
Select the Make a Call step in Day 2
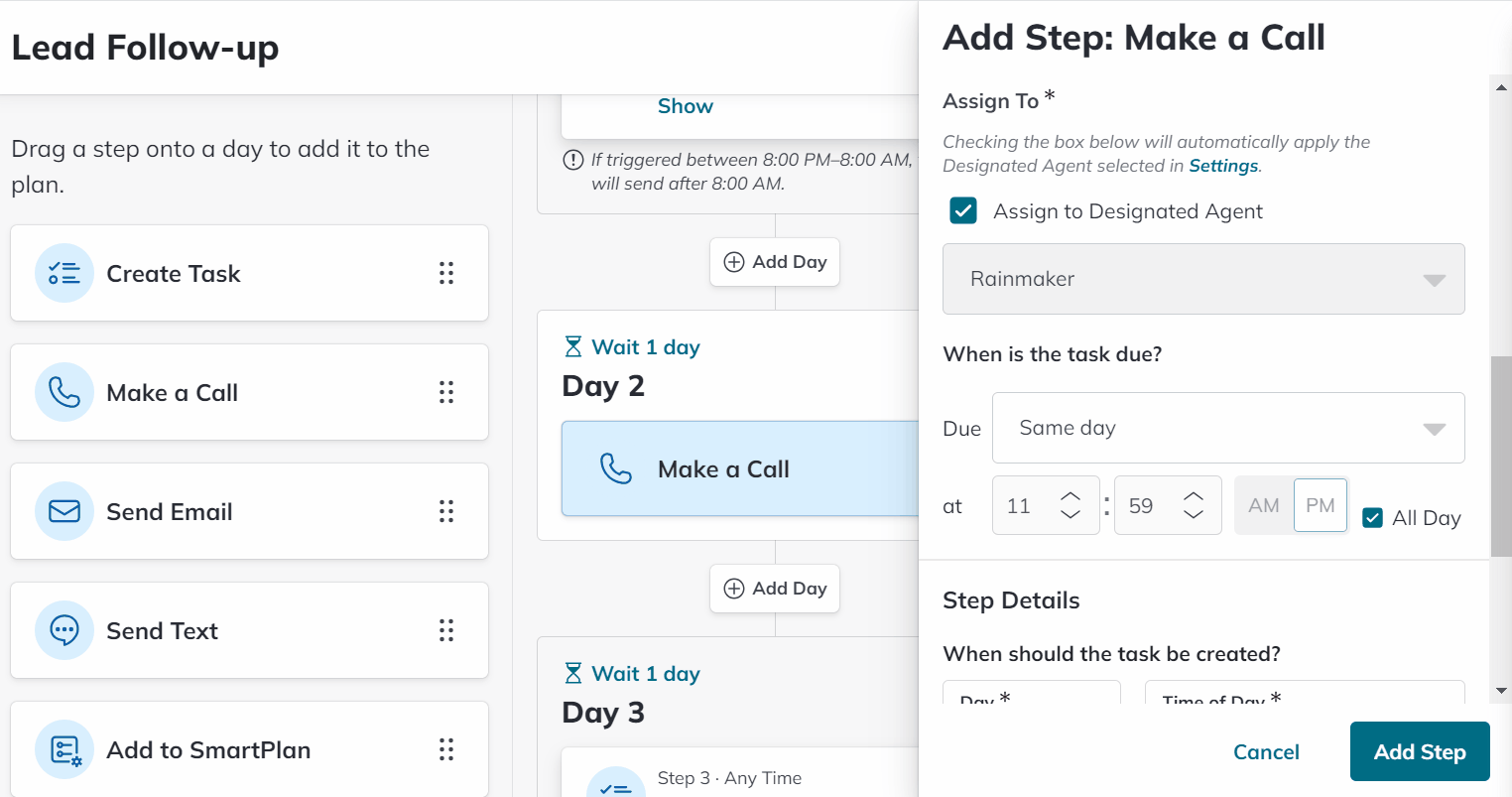[740, 468]
